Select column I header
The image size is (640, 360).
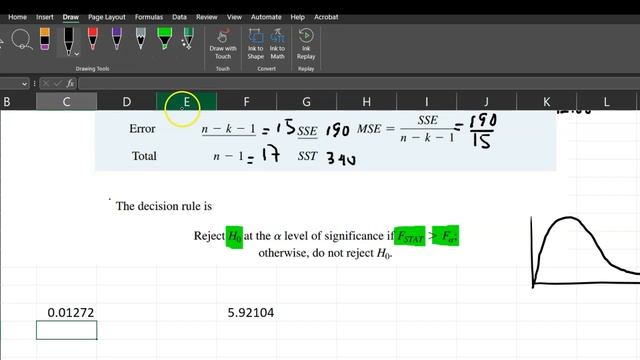click(427, 102)
